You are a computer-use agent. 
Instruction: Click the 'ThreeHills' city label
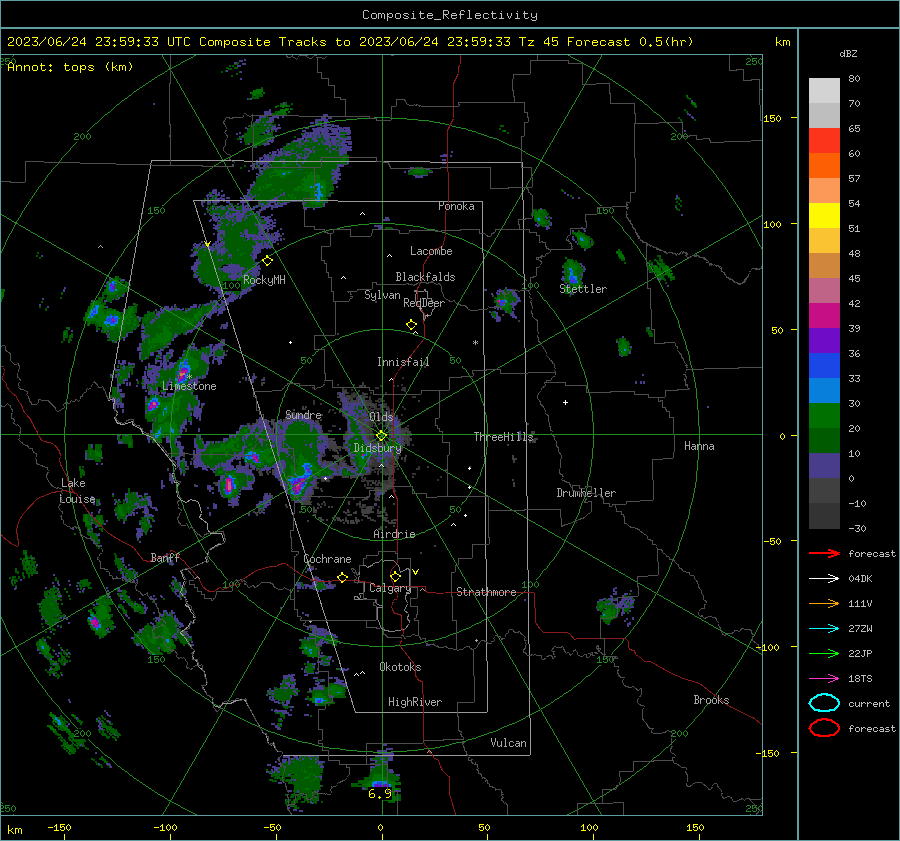tap(503, 437)
